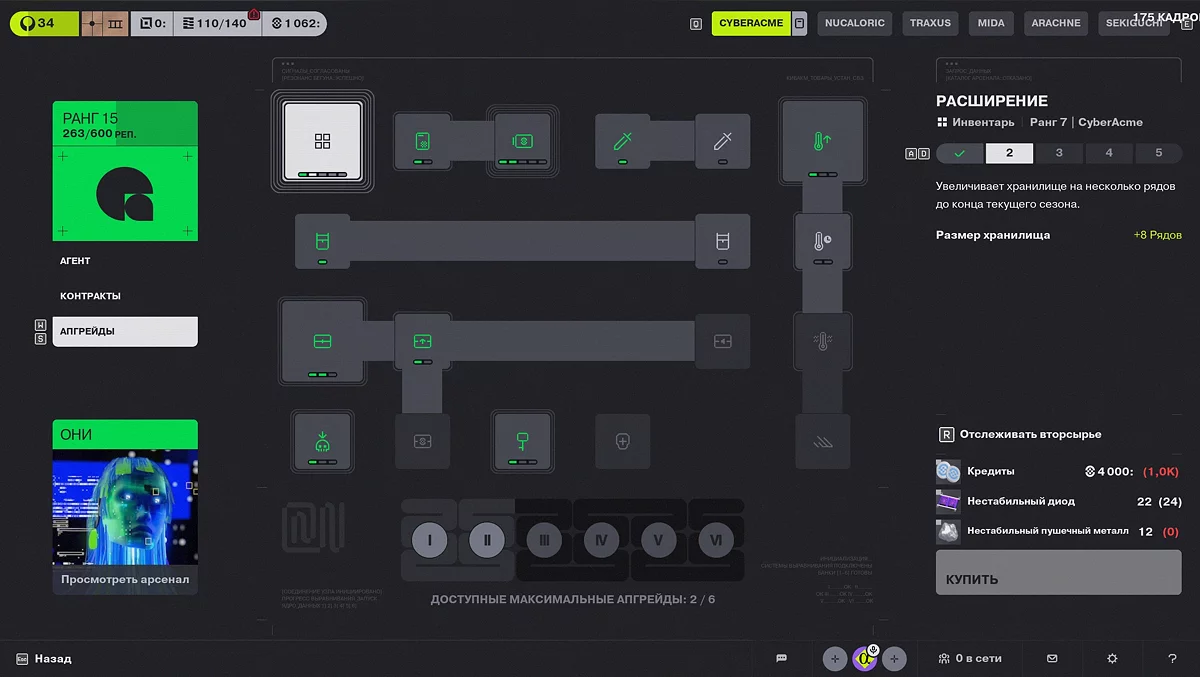
Task: Select the green crate with arrow node
Action: (422, 341)
